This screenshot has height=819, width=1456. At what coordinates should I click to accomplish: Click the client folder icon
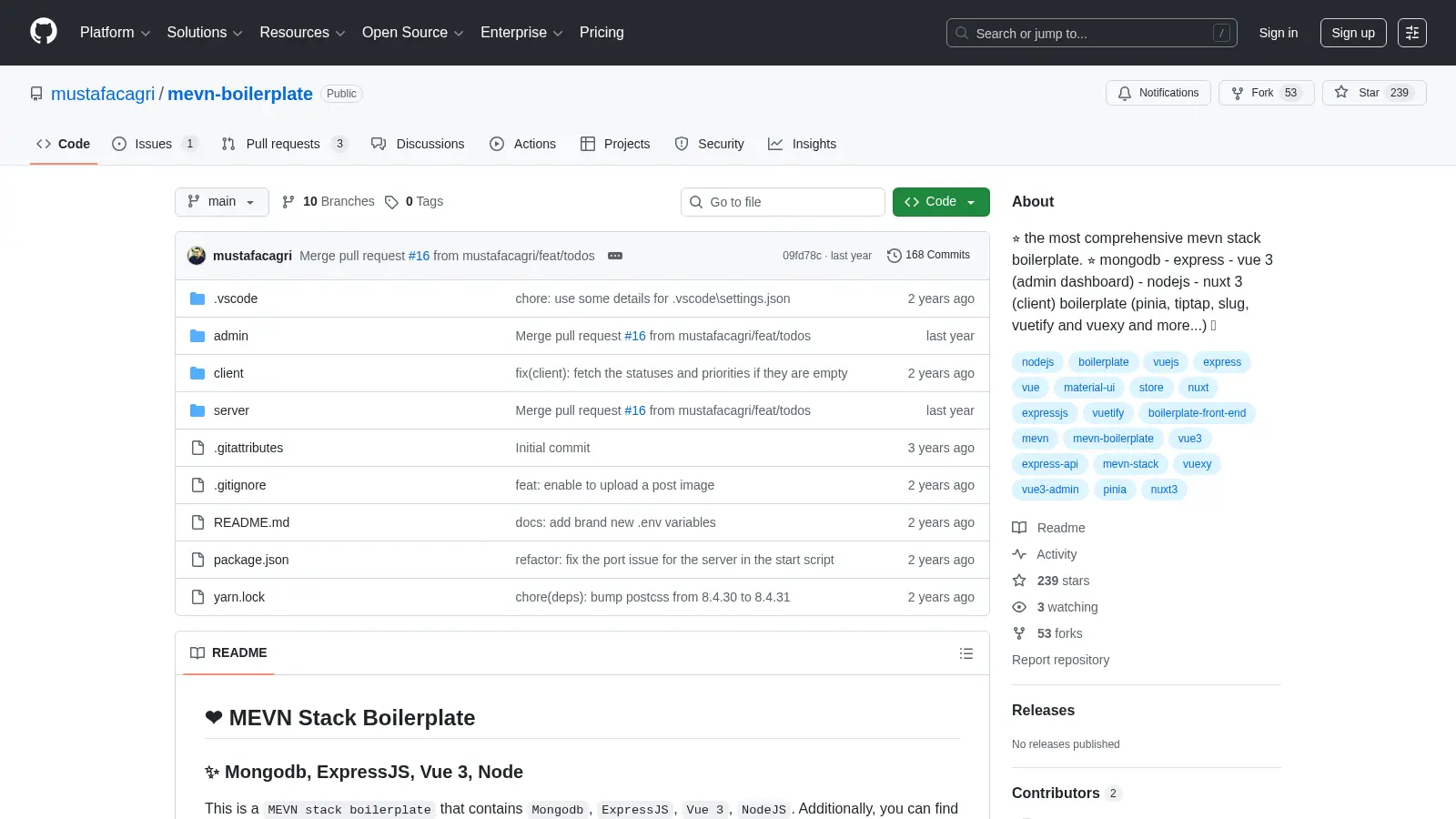(x=197, y=373)
